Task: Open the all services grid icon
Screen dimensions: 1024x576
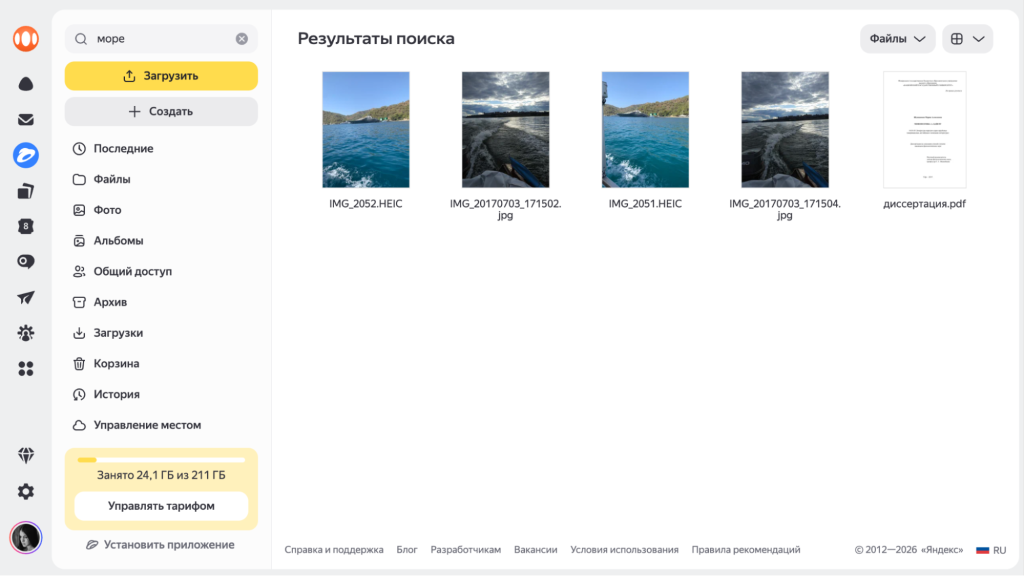Action: (26, 369)
